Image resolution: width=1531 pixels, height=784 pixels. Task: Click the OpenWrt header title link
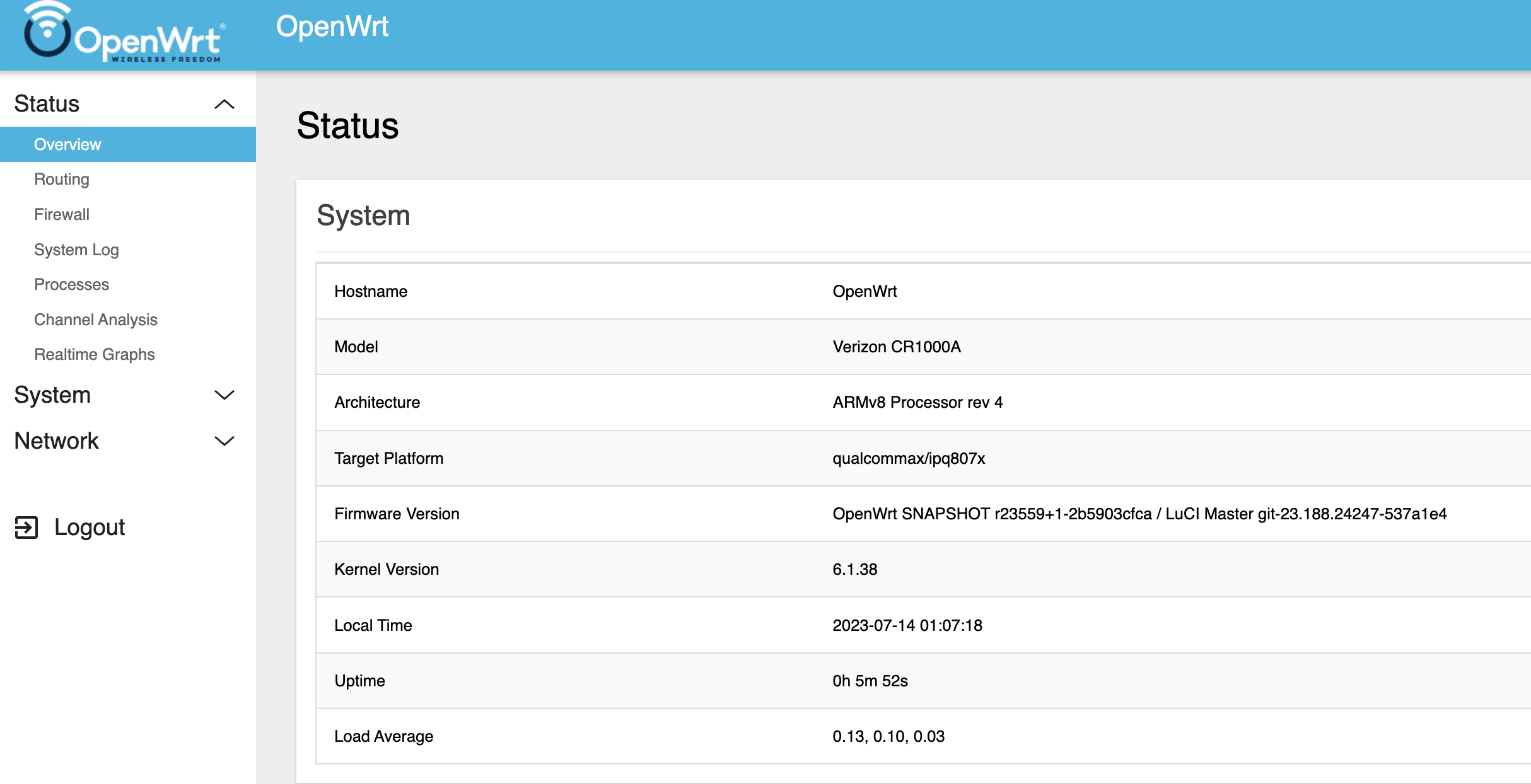pos(332,26)
